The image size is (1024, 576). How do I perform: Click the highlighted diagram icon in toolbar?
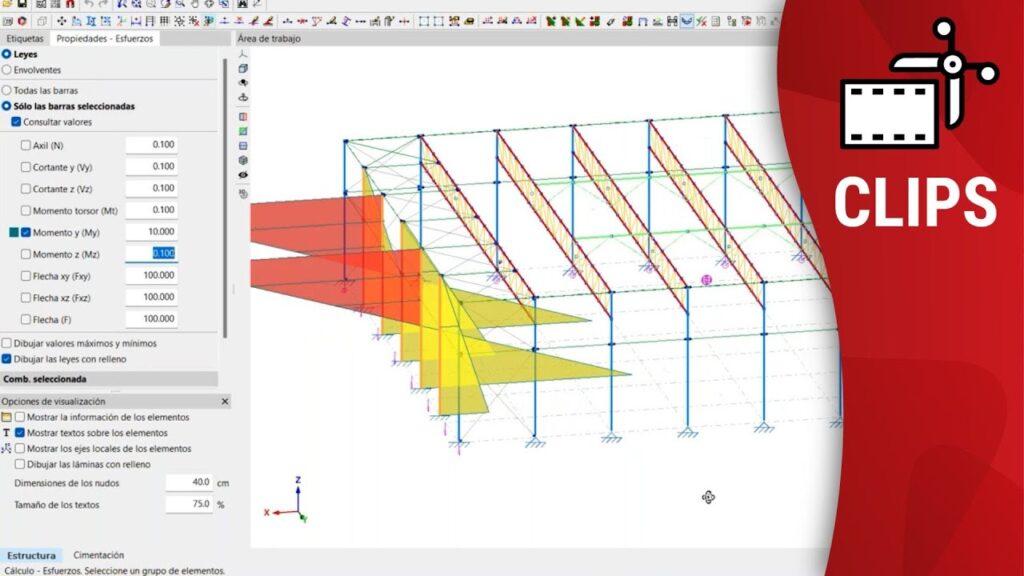pos(687,20)
